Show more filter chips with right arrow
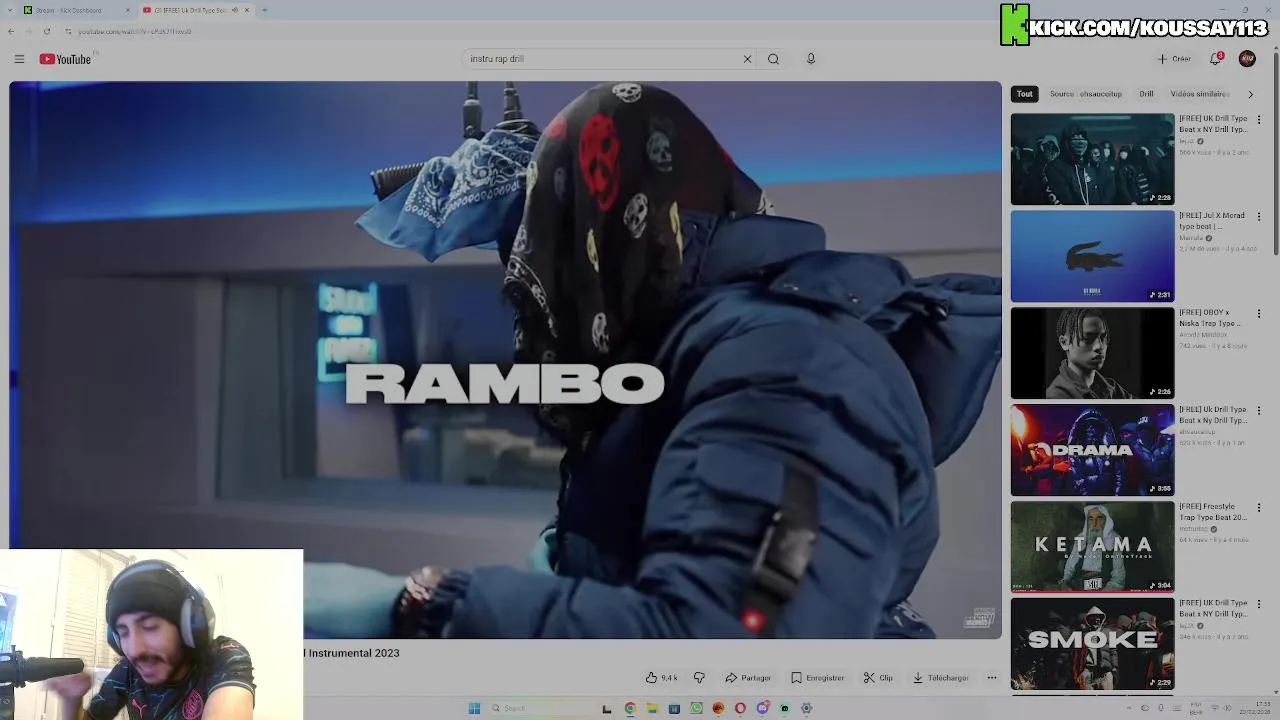This screenshot has width=1280, height=720. [x=1250, y=94]
